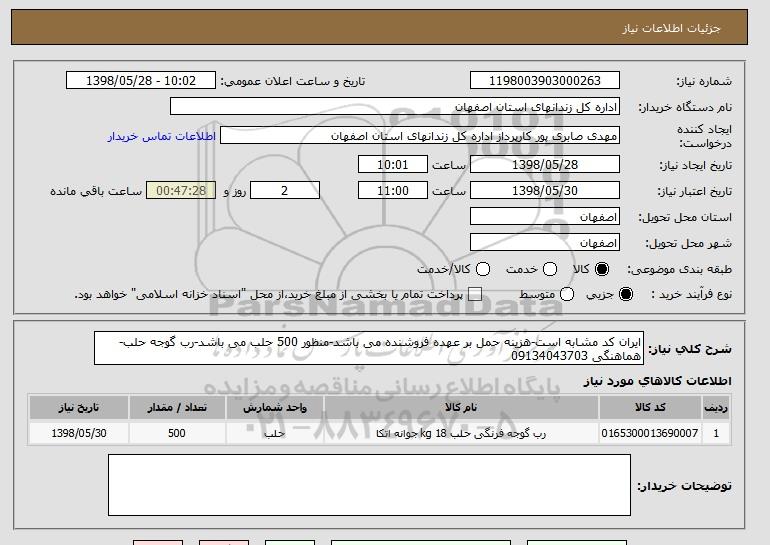The image size is (770, 545).
Task: Click the remaining days field showing 2
Action: (285, 191)
